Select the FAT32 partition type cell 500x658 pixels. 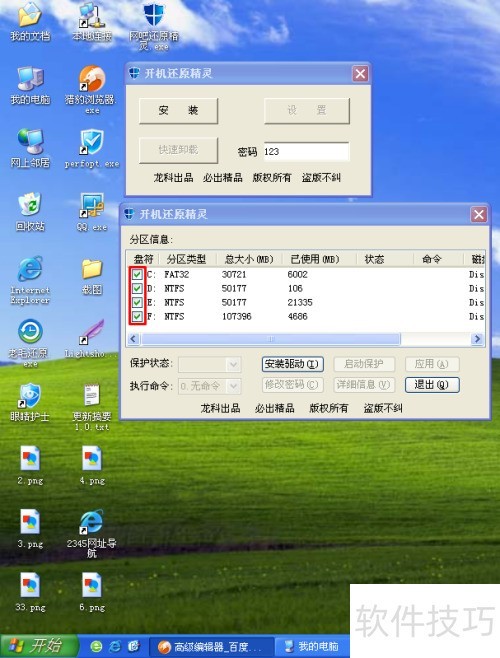point(177,274)
